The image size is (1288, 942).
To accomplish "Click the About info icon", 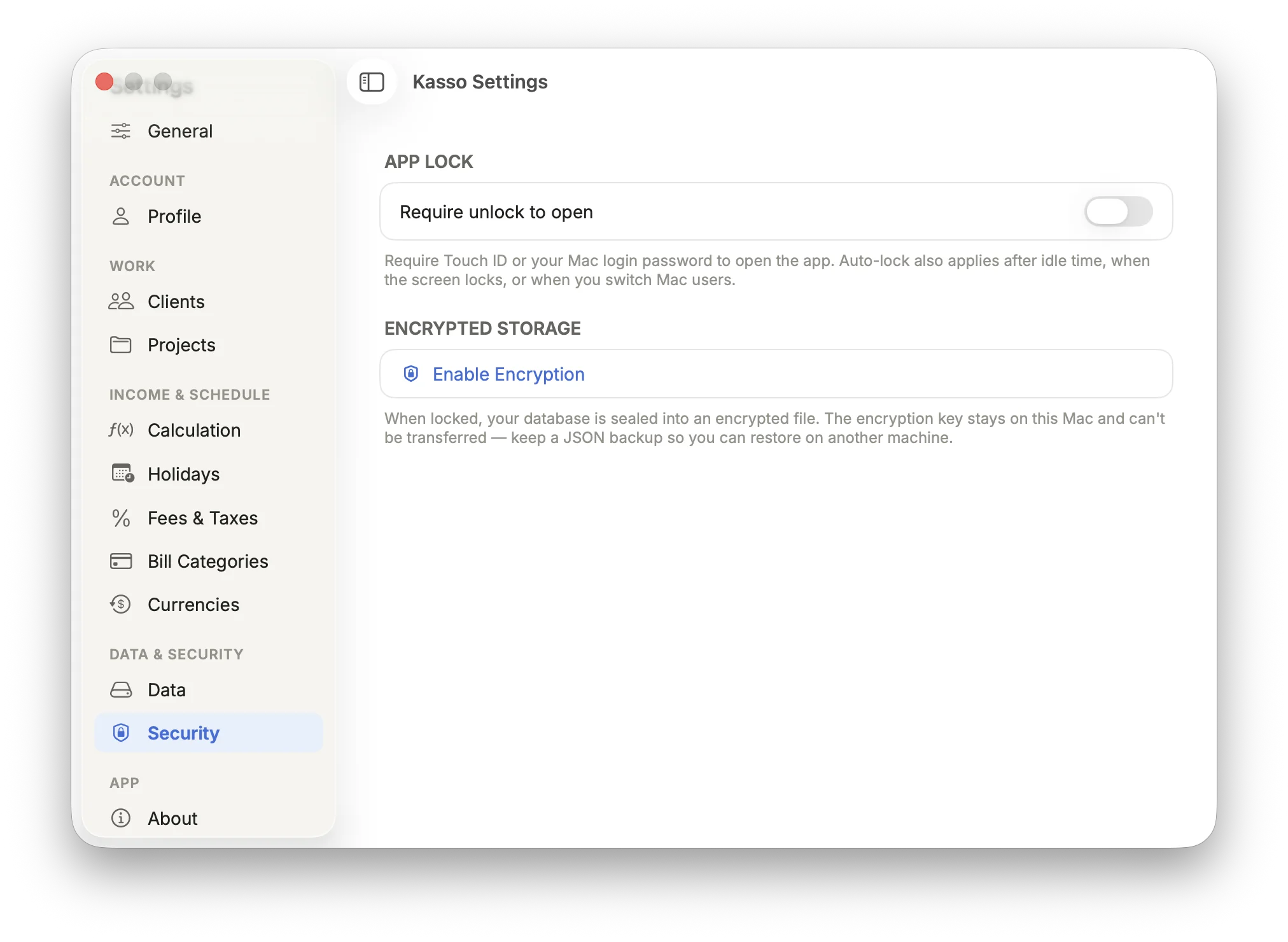I will [121, 818].
